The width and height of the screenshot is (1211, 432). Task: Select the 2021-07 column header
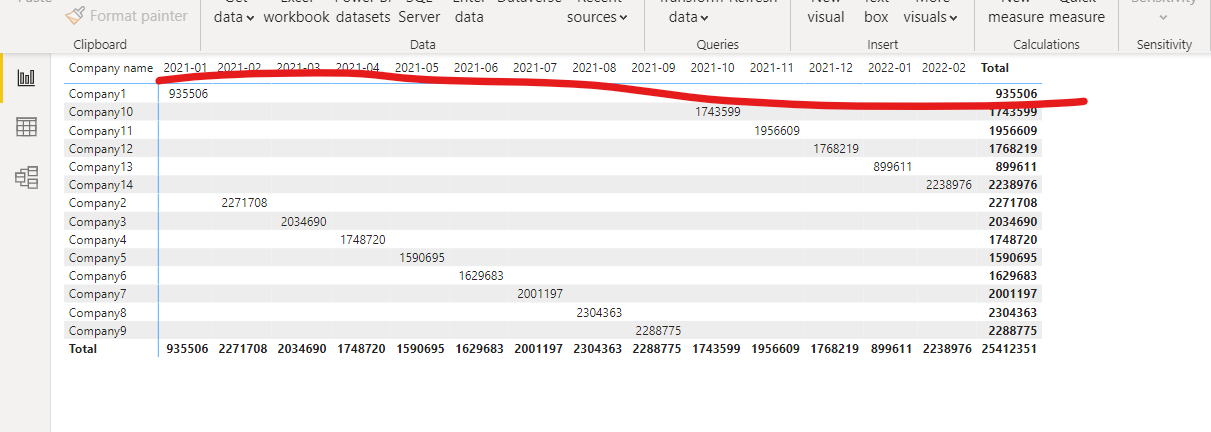(535, 68)
